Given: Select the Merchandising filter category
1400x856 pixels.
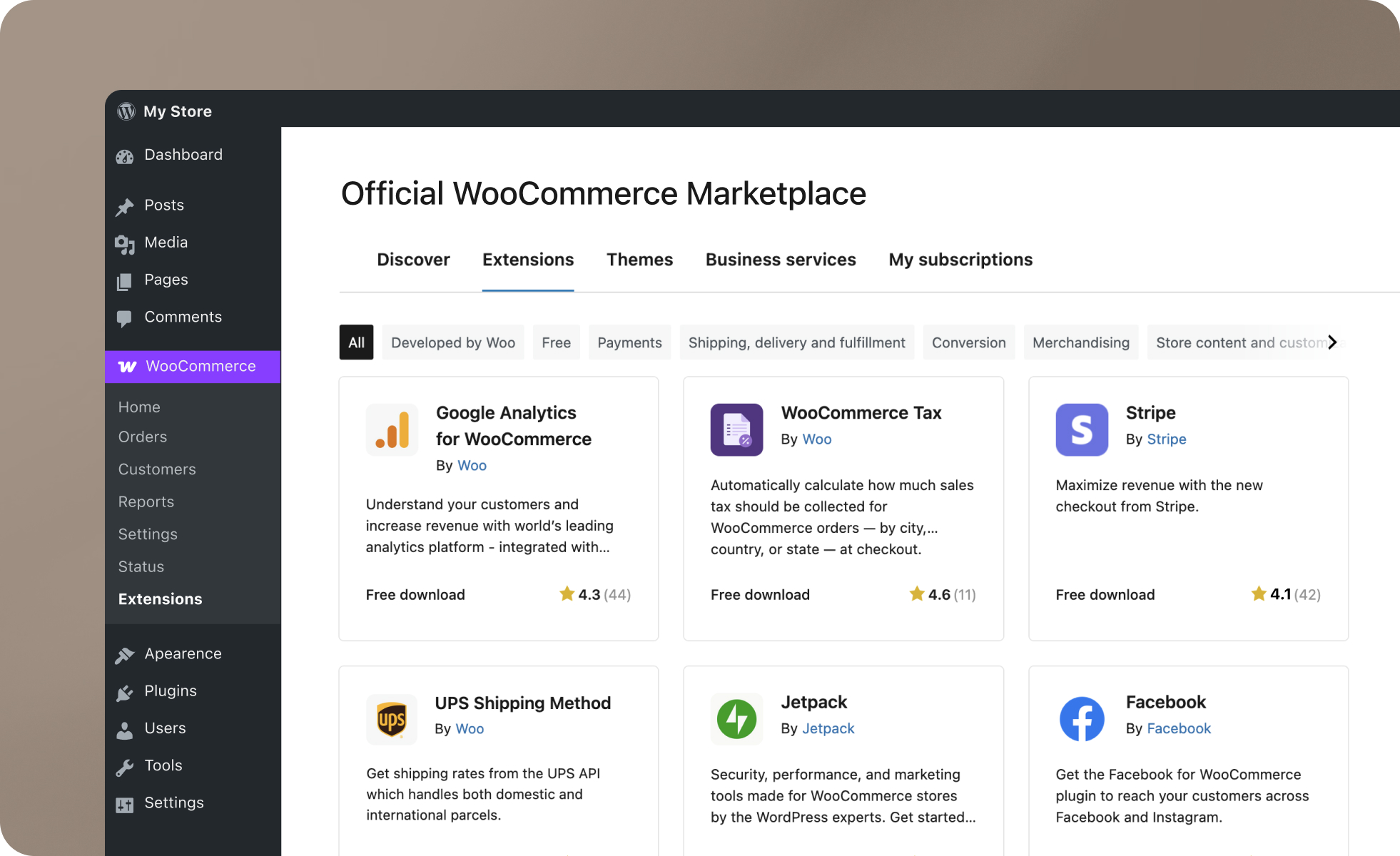Looking at the screenshot, I should (x=1080, y=342).
